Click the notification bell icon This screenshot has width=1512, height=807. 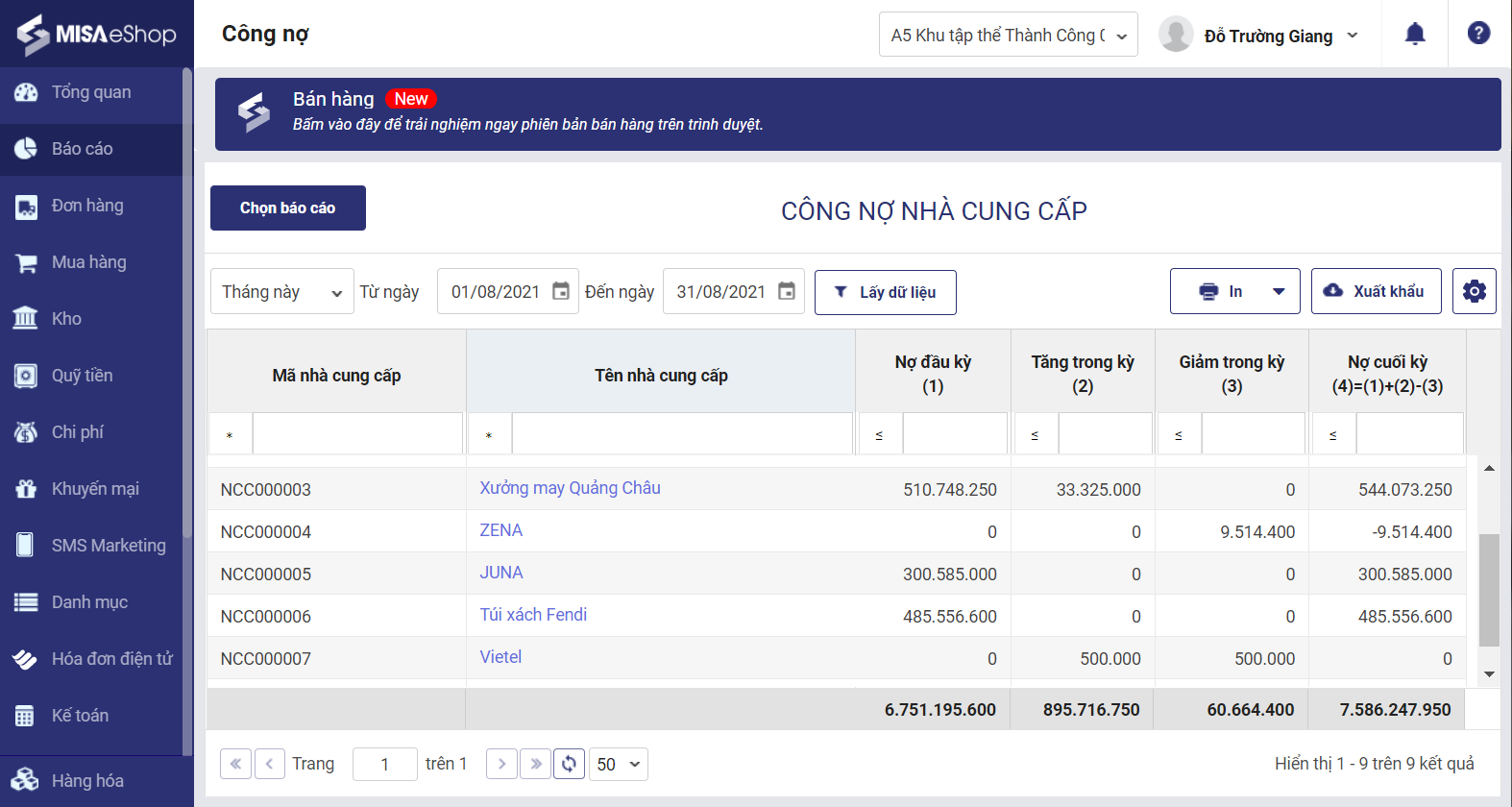click(1415, 34)
